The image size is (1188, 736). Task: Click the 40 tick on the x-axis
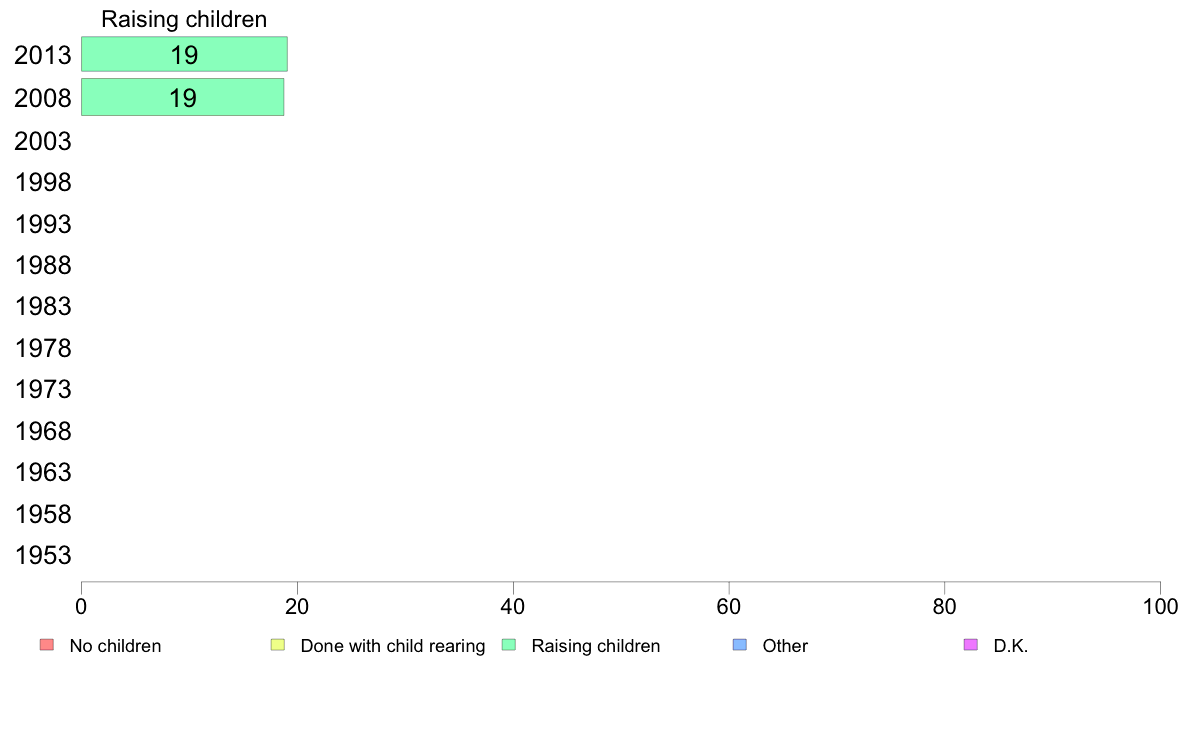click(x=513, y=606)
